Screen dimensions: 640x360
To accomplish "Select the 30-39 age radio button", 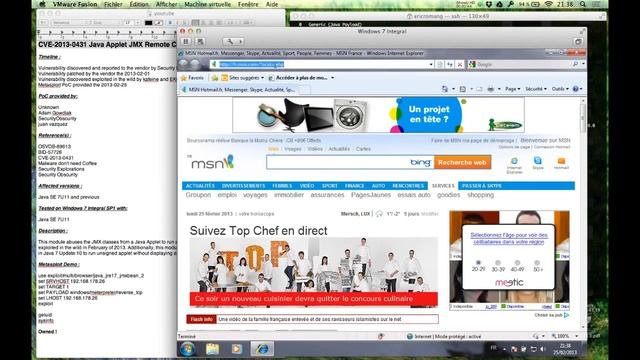I will click(498, 262).
